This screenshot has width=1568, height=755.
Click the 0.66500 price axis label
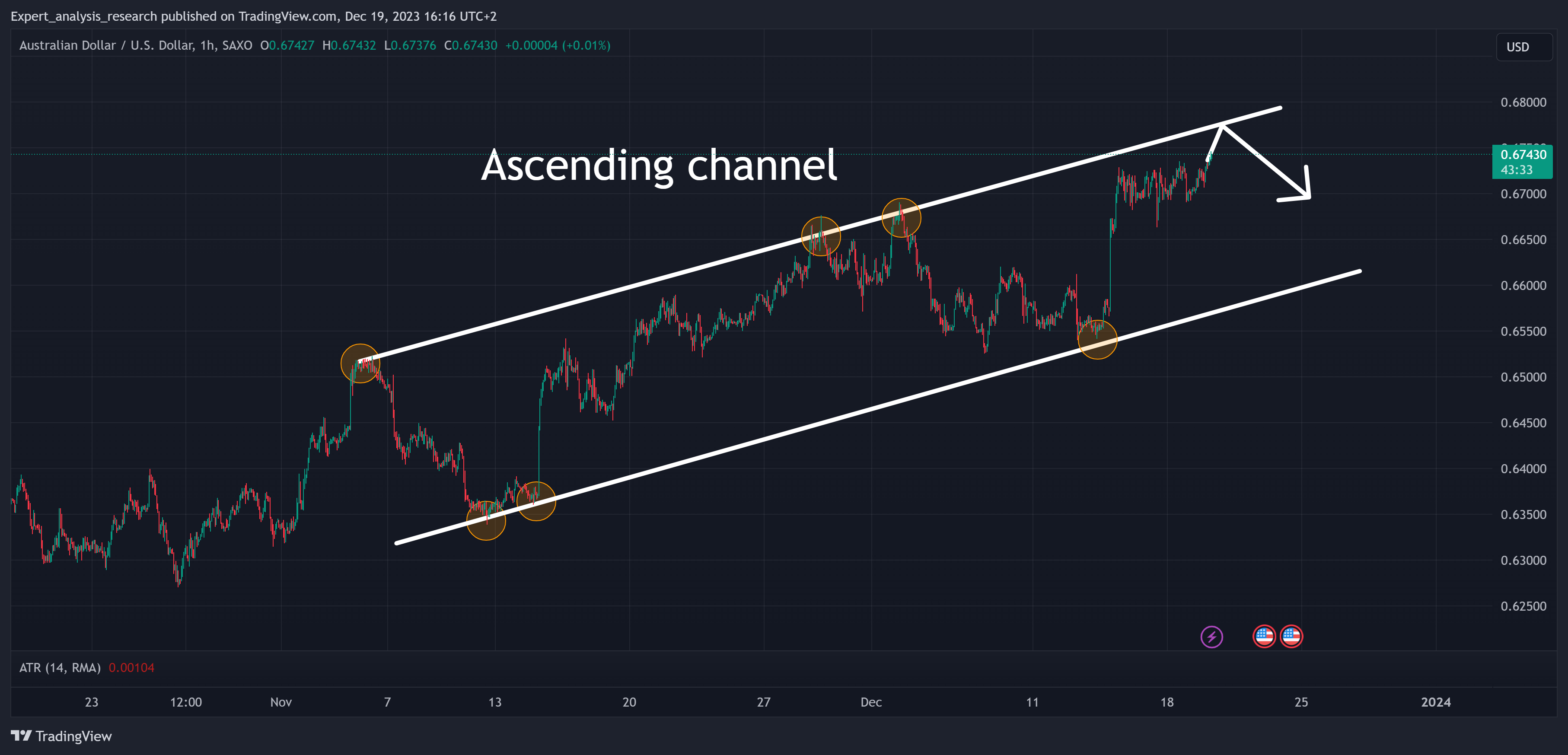tap(1523, 239)
